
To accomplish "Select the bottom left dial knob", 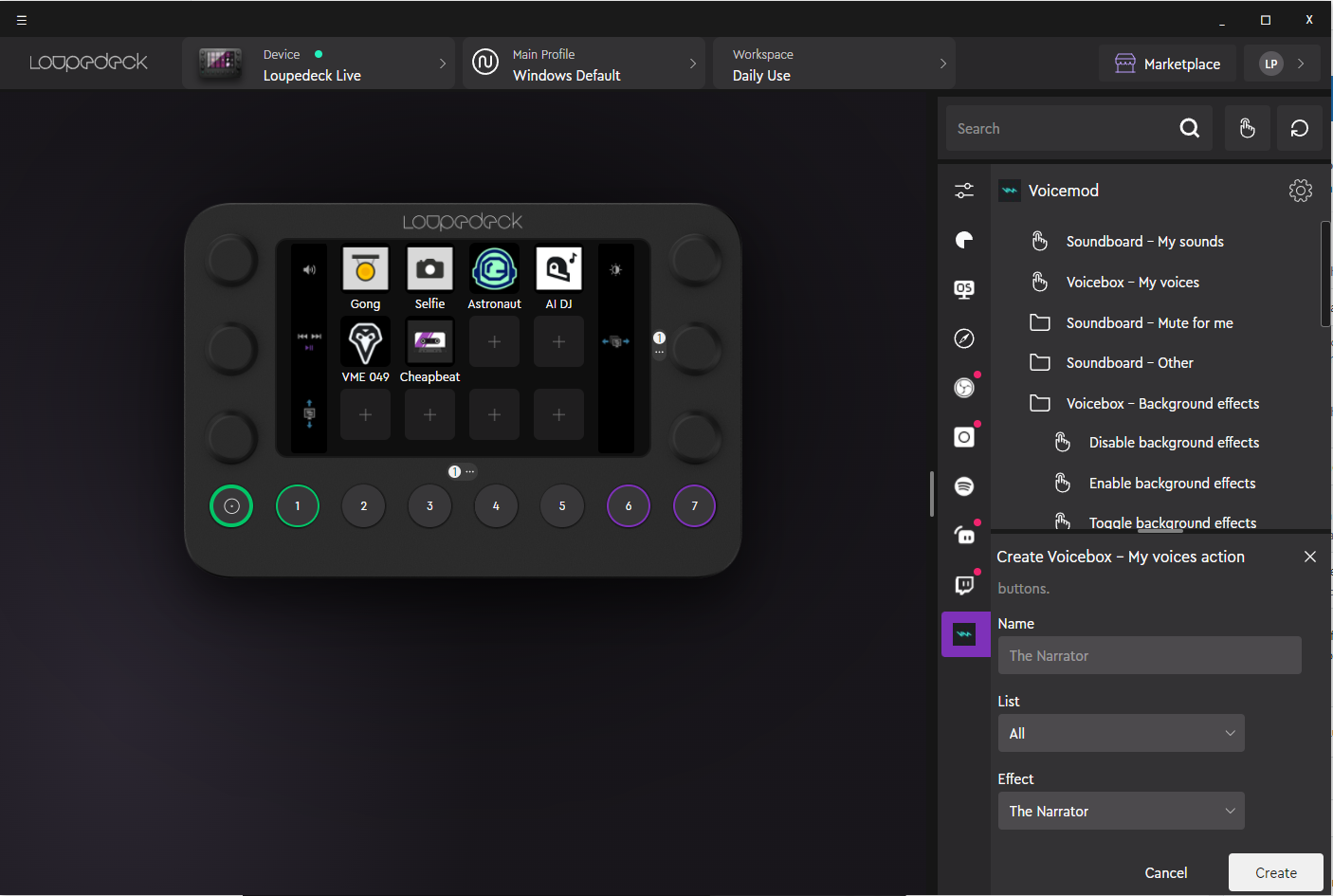I will coord(230,437).
